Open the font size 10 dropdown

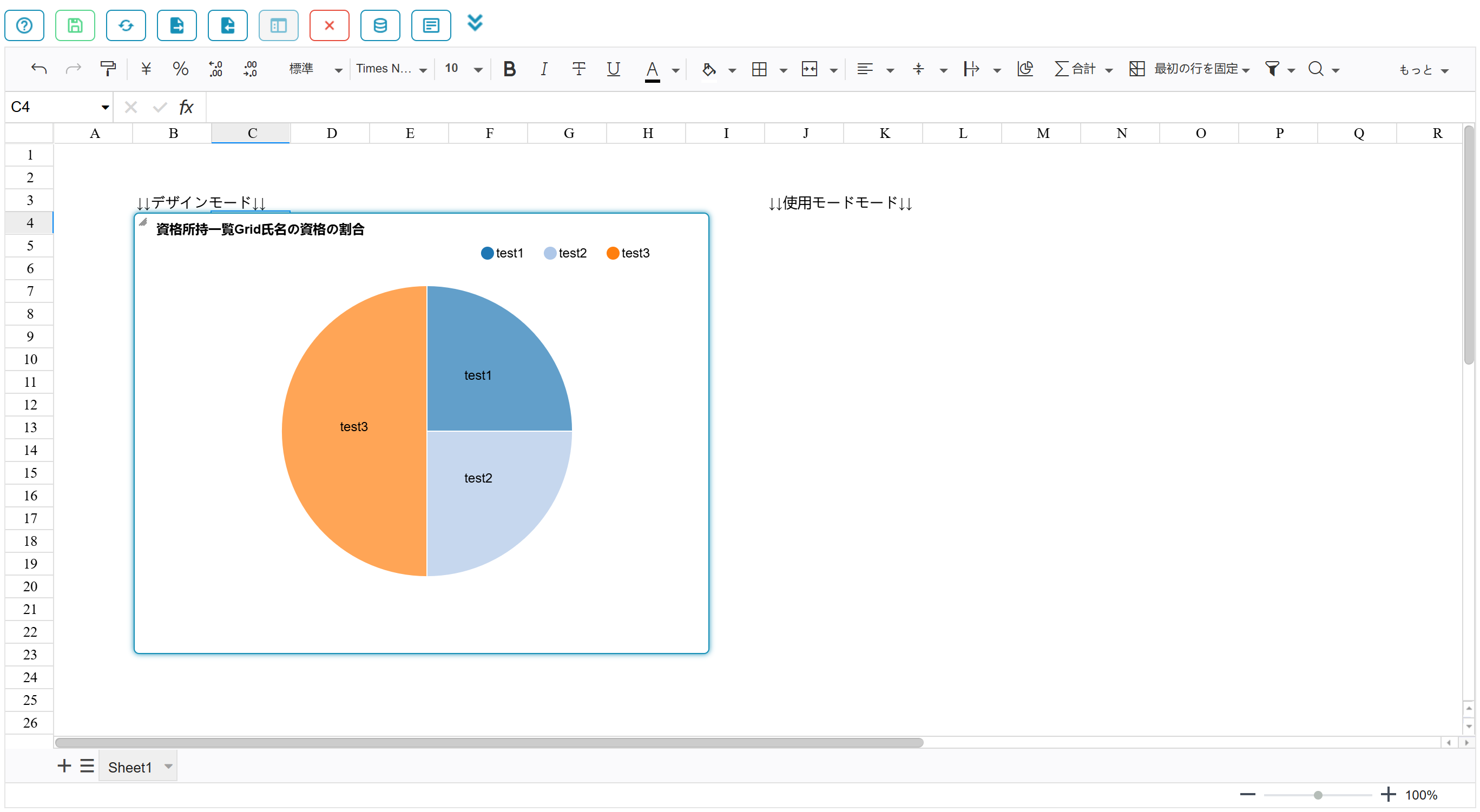tap(463, 69)
